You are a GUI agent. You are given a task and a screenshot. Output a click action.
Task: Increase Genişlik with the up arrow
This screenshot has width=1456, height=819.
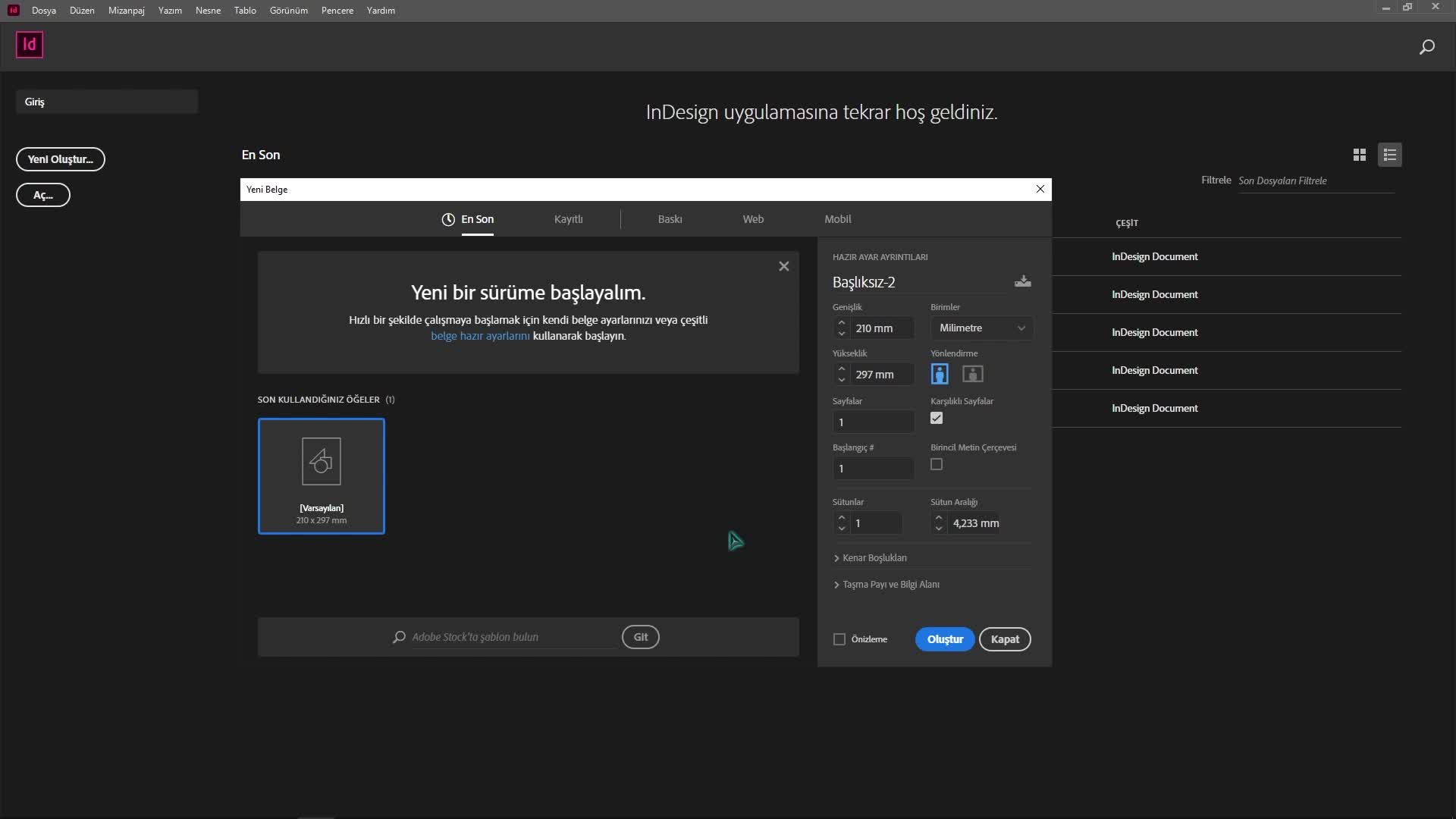point(841,322)
